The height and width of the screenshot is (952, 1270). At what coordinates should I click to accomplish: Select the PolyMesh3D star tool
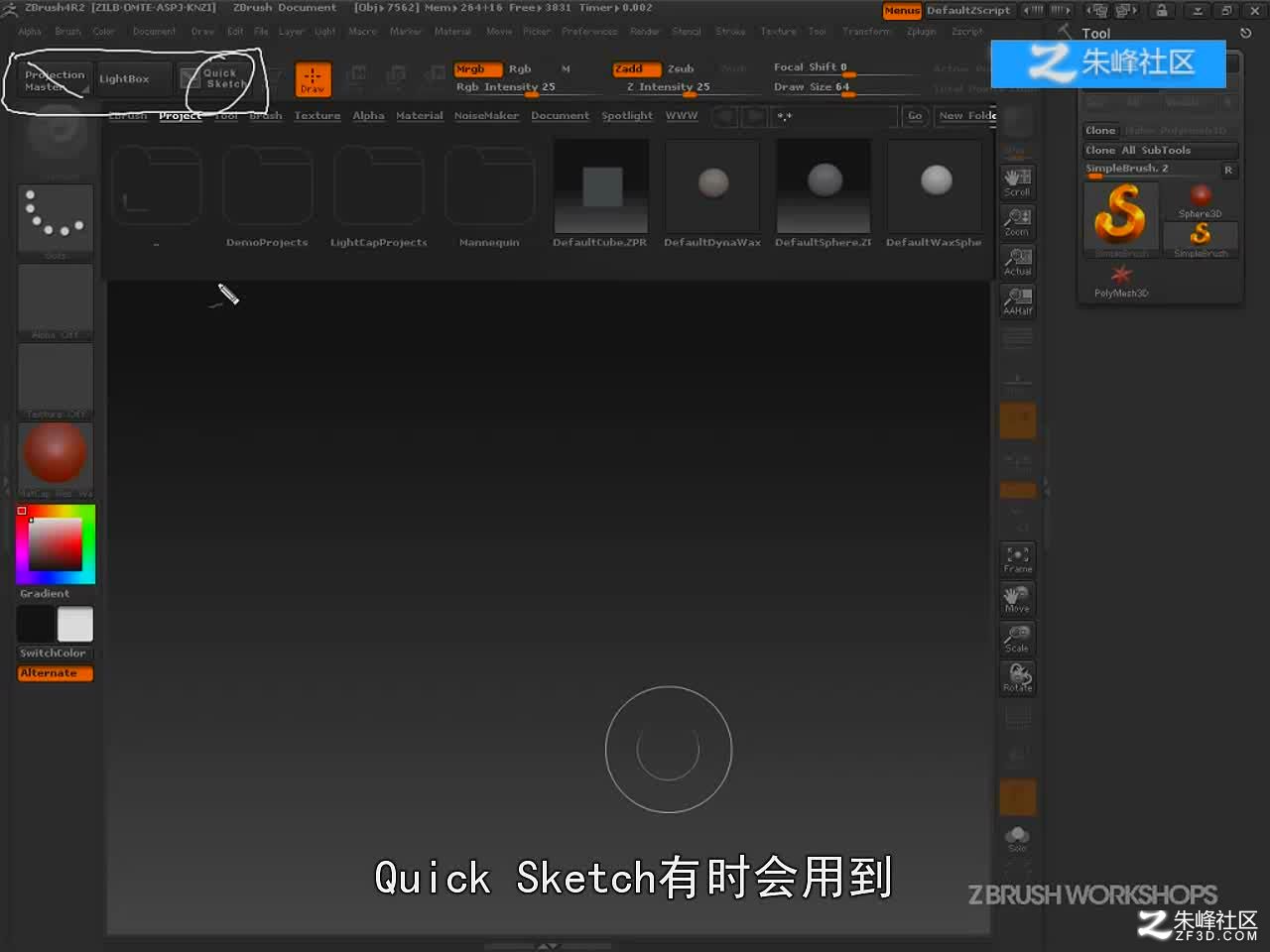point(1121,280)
